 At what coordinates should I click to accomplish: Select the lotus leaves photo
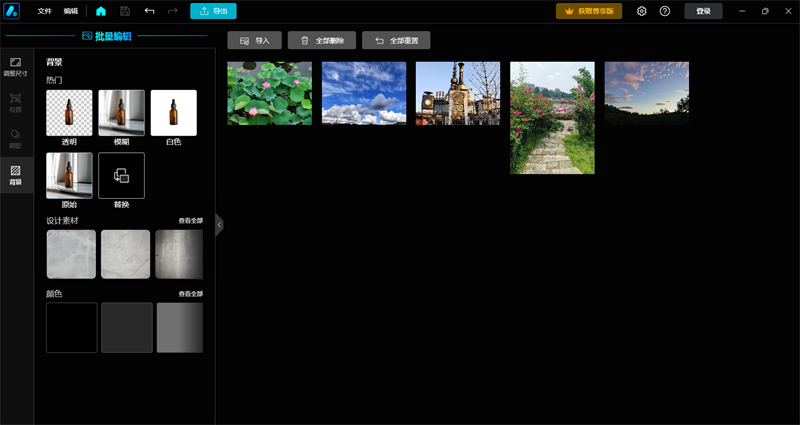269,93
